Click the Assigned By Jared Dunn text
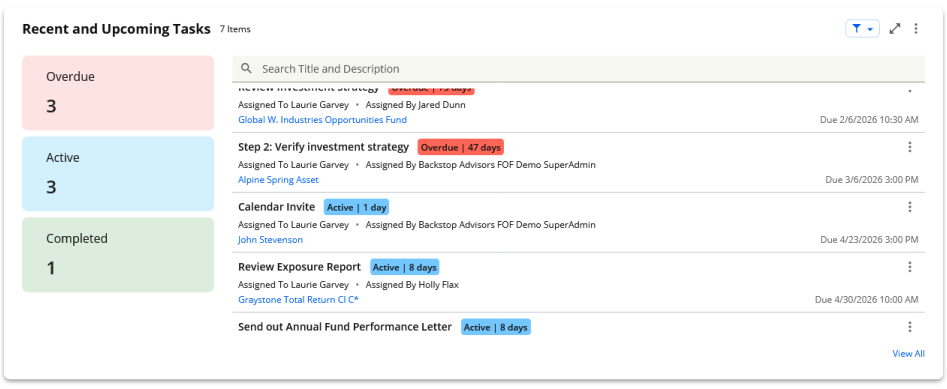 [416, 104]
